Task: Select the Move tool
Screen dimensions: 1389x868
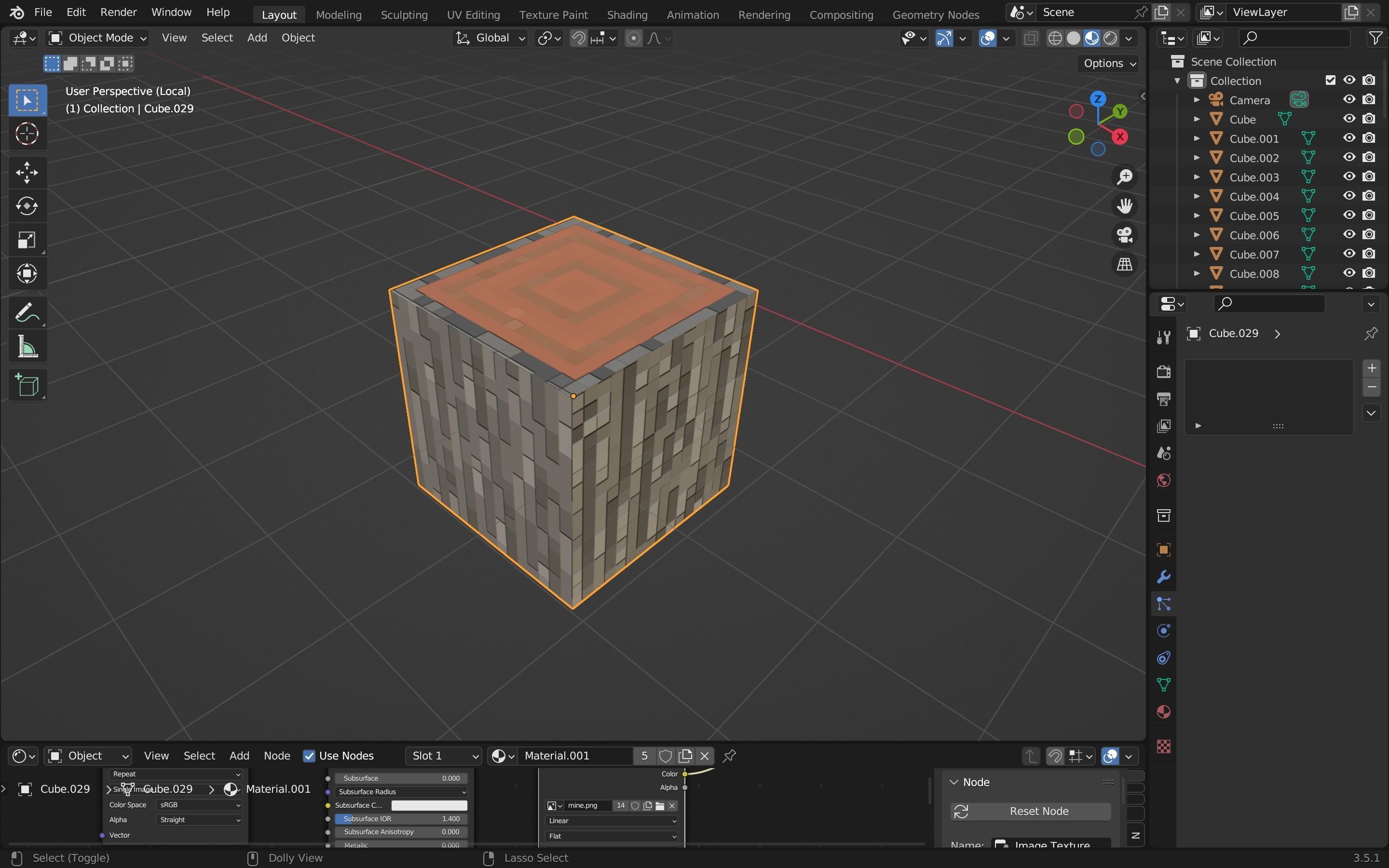Action: click(27, 172)
